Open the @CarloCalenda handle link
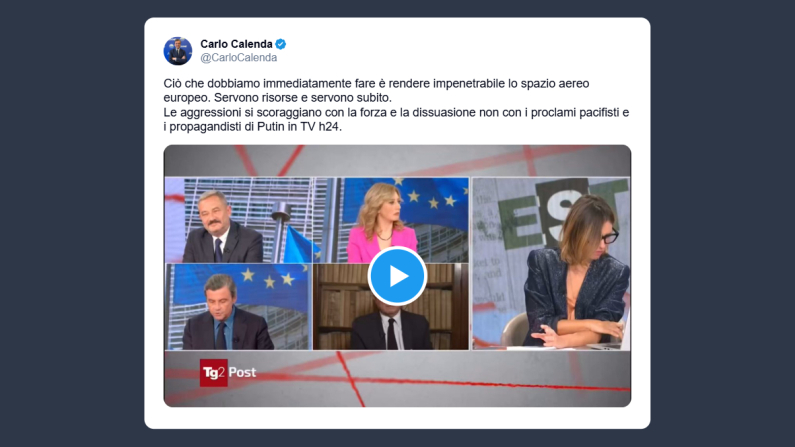This screenshot has height=447, width=795. [238, 58]
